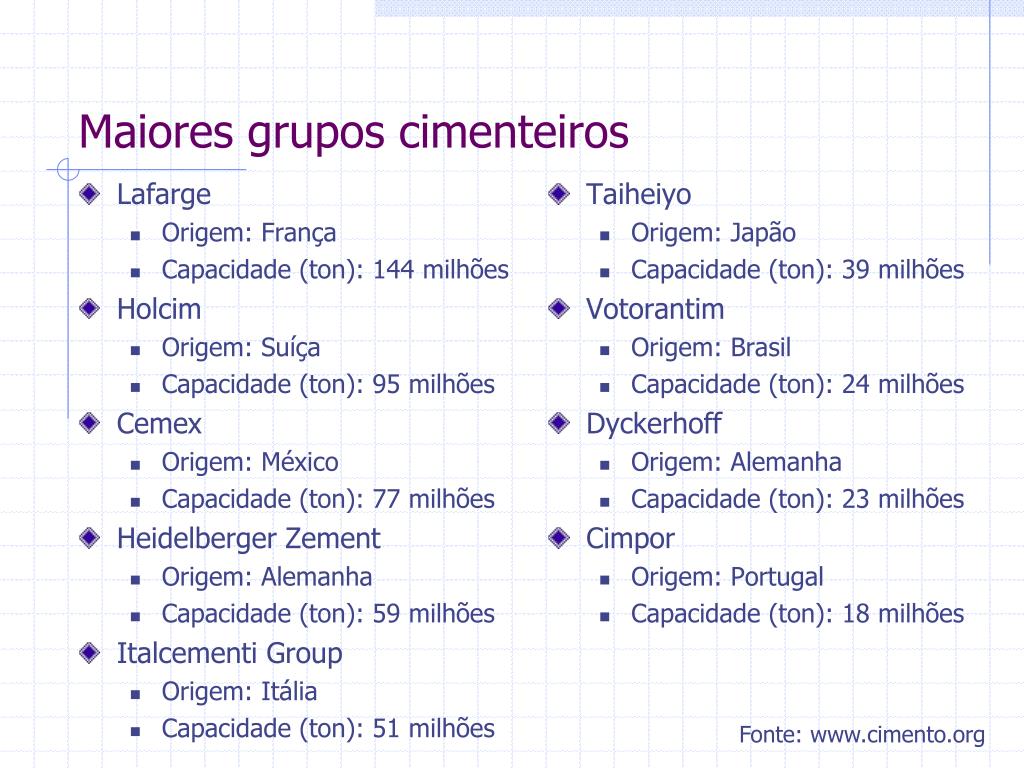Image resolution: width=1024 pixels, height=768 pixels.
Task: Click 'Origem: Itália' line
Action: tap(239, 692)
